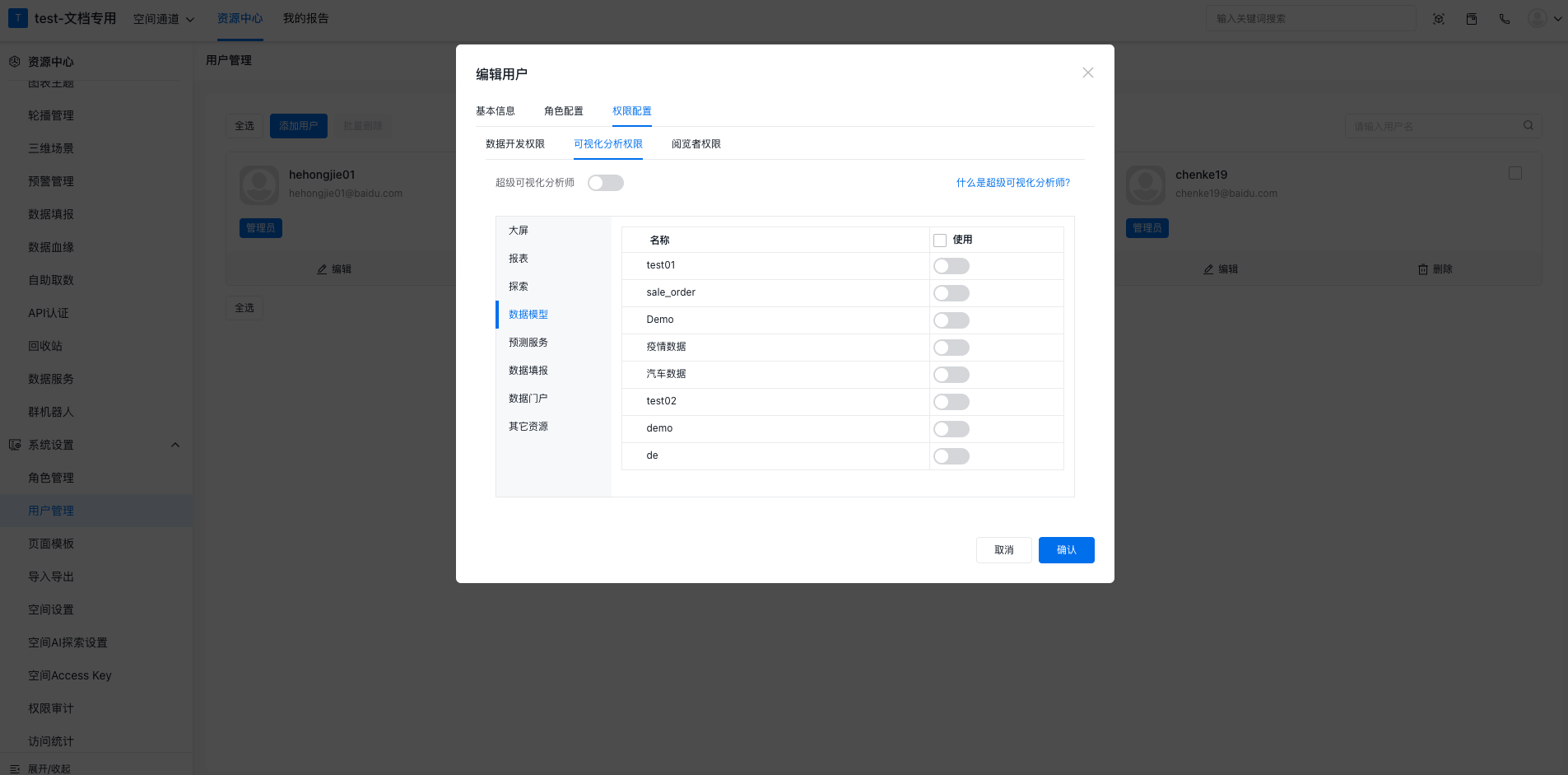Open 用户管理 in sidebar

coord(96,511)
